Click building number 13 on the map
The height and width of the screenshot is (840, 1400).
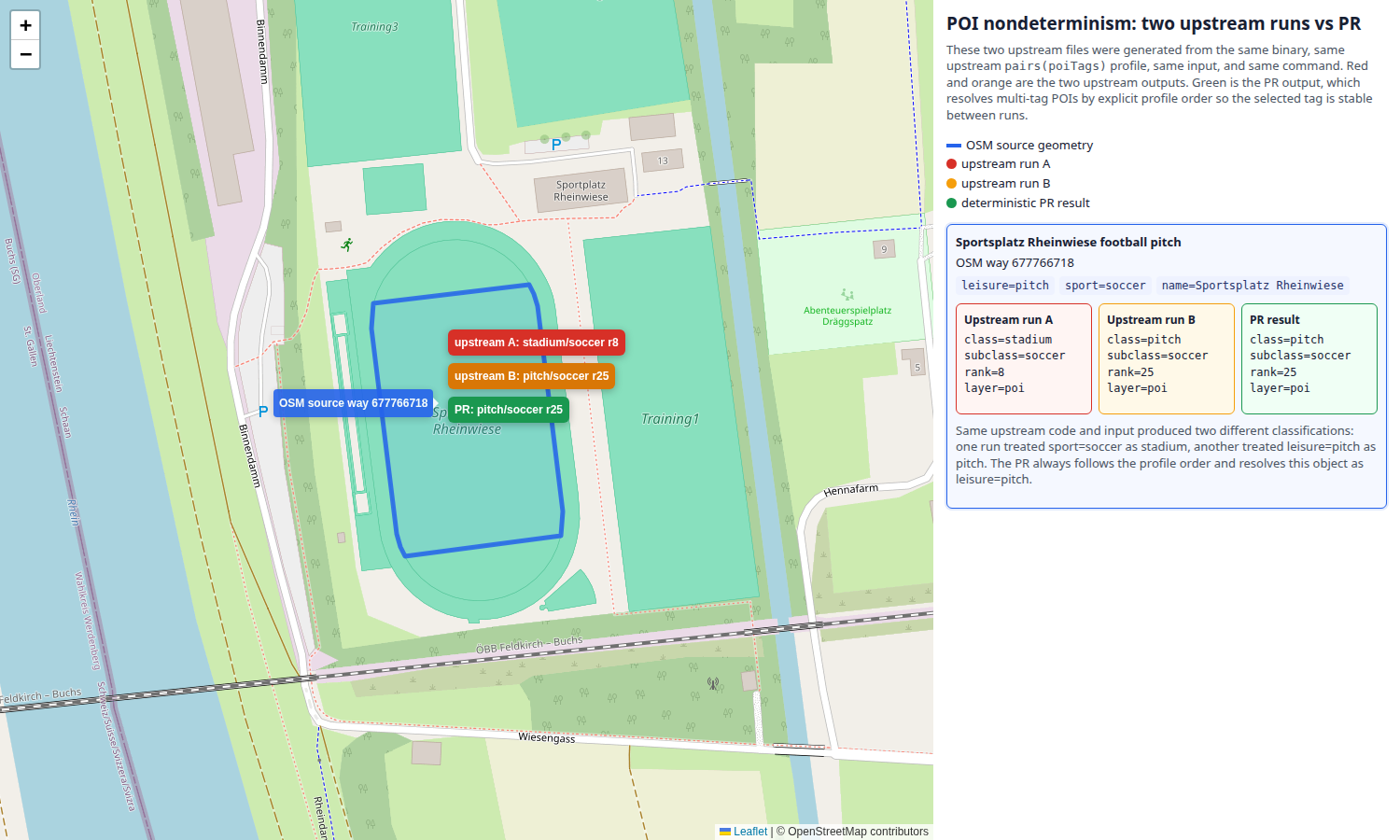663,161
